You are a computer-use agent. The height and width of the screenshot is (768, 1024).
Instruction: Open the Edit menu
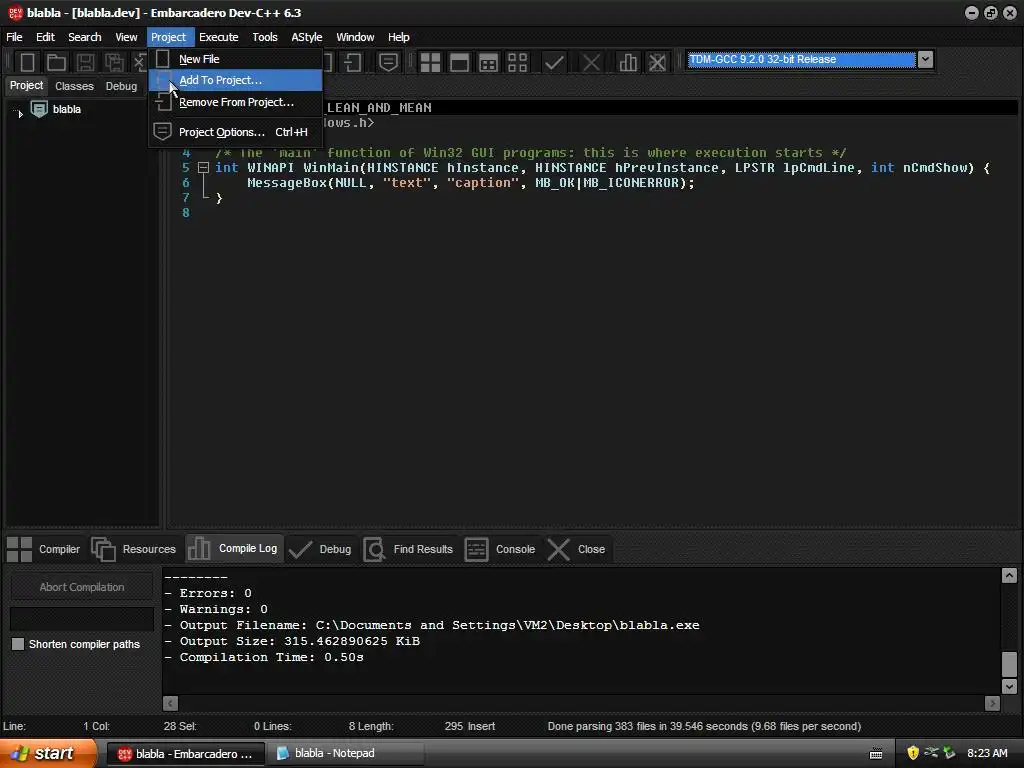point(45,37)
